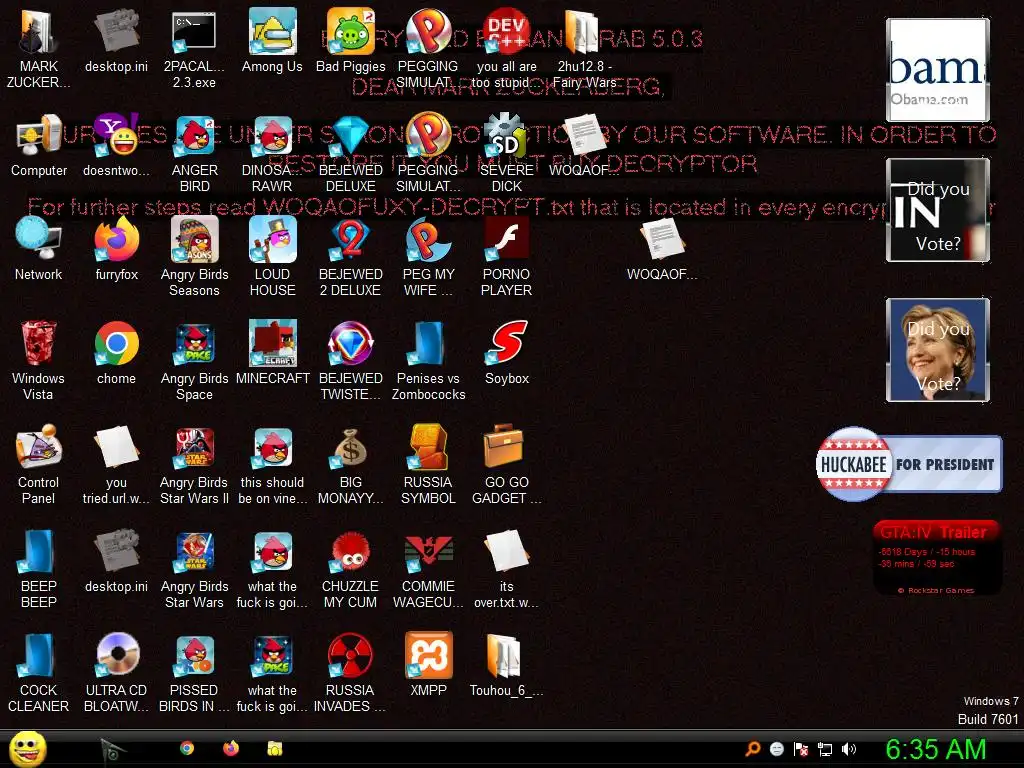The width and height of the screenshot is (1024, 768).
Task: Open Chrome from the taskbar
Action: click(x=187, y=748)
